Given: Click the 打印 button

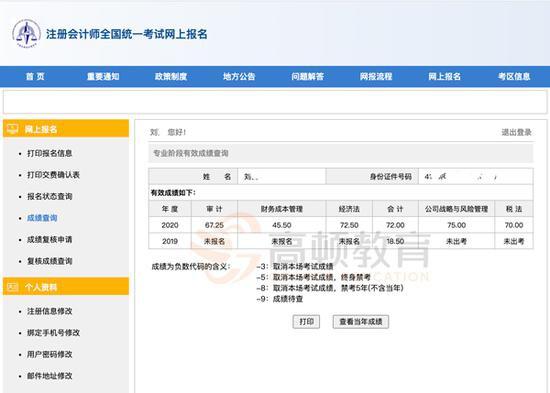Looking at the screenshot, I should [306, 321].
